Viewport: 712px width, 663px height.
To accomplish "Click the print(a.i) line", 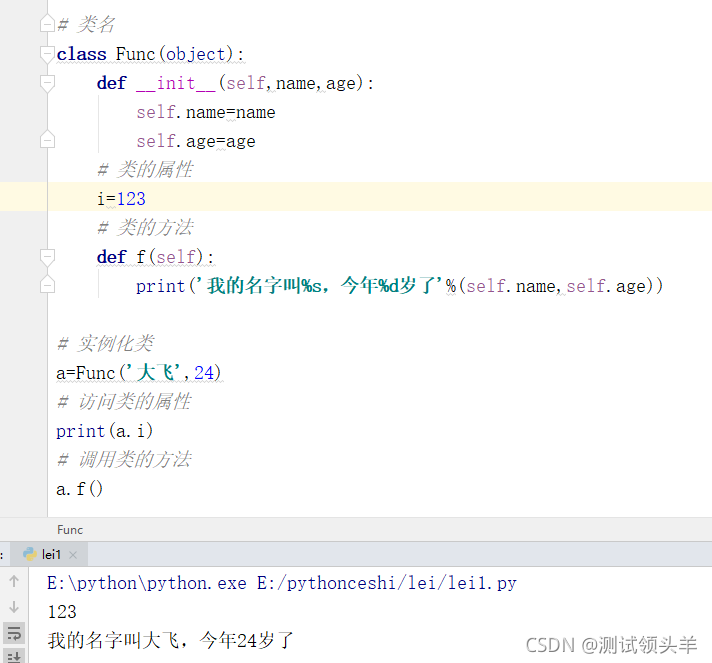I will 104,431.
